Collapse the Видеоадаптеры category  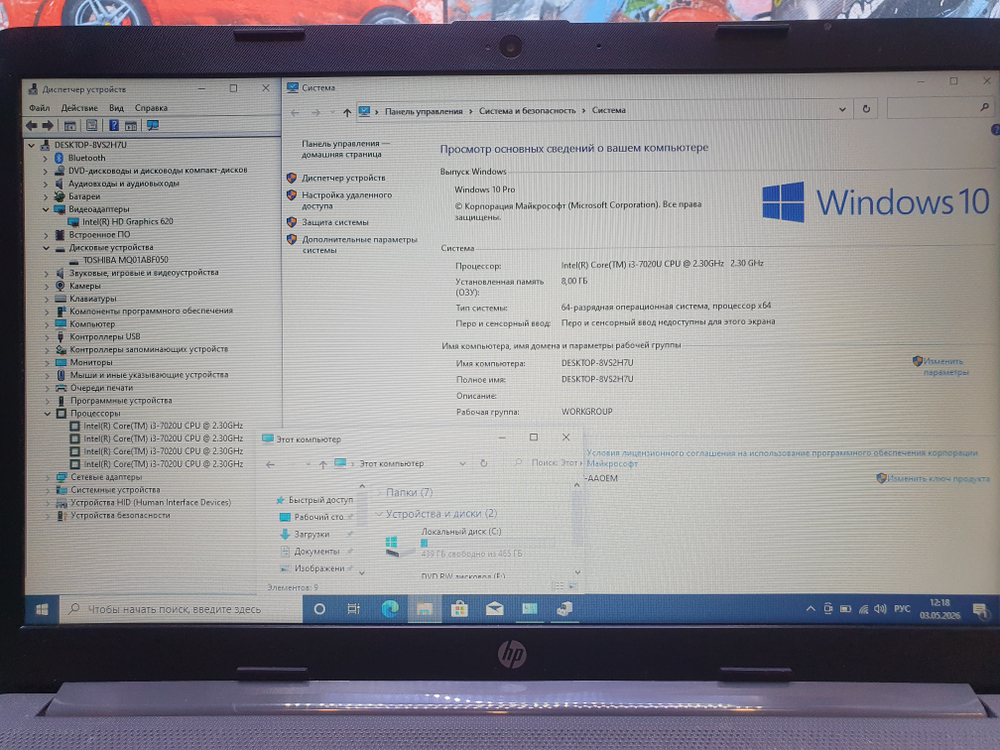coord(45,209)
